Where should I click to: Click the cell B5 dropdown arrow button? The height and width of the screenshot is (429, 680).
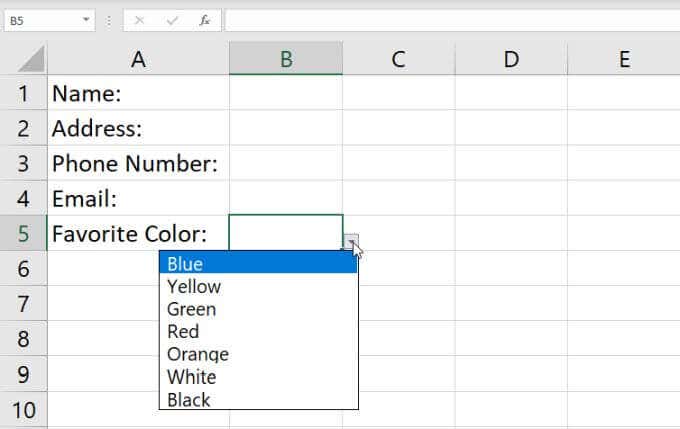350,241
